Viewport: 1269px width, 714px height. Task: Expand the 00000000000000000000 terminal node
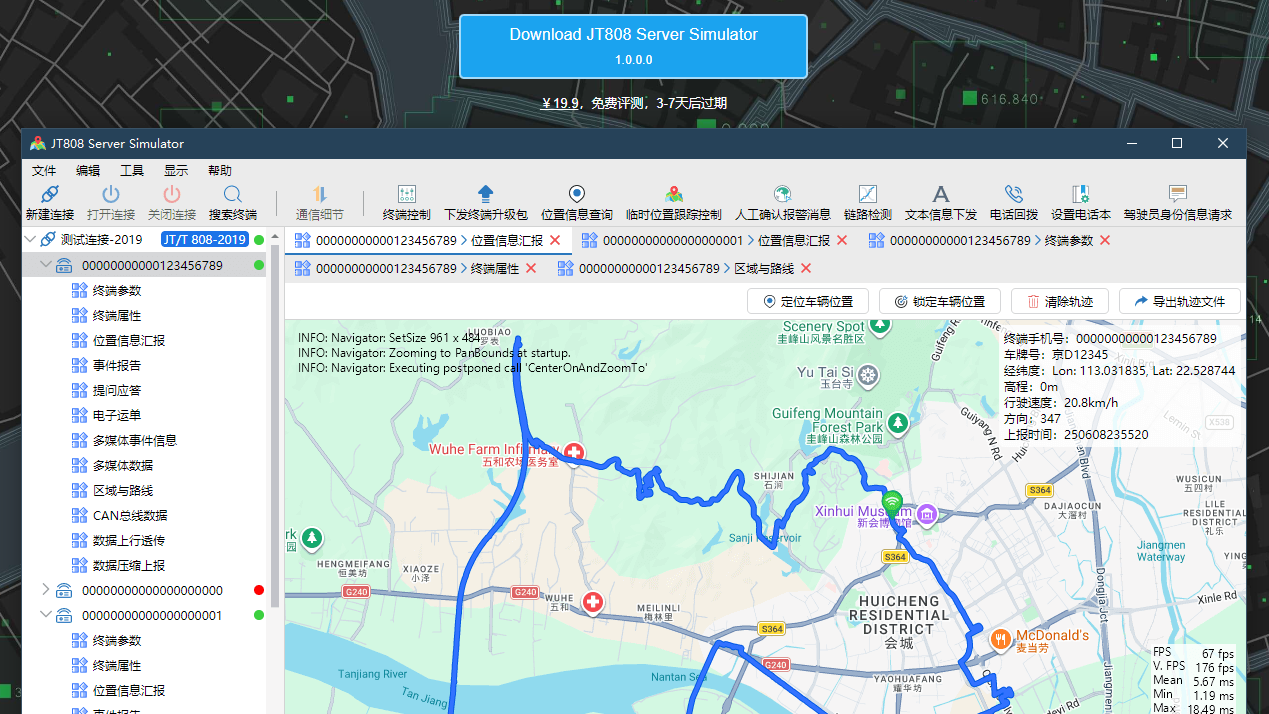pyautogui.click(x=46, y=590)
